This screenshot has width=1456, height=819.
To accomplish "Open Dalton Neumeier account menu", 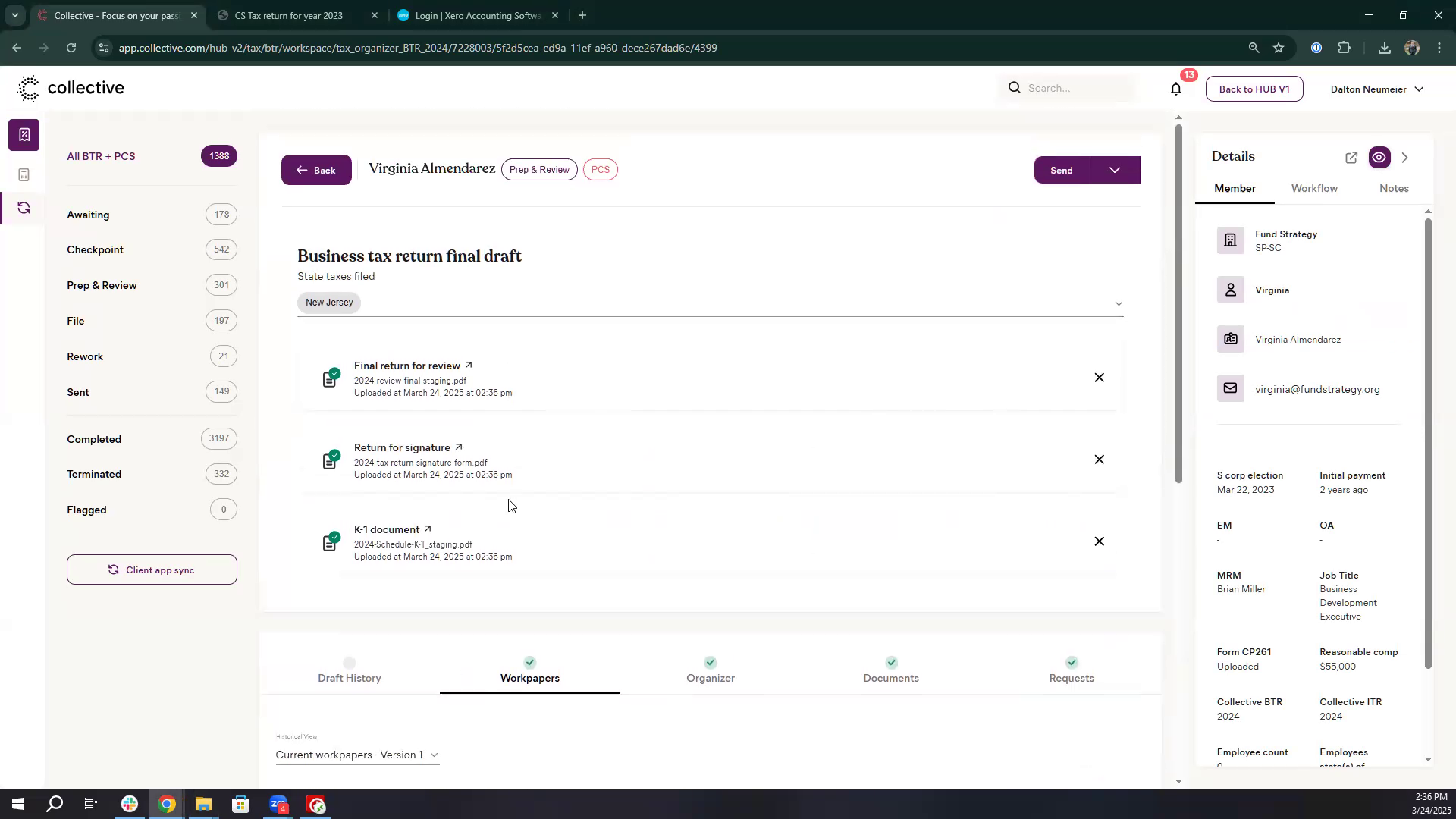I will [1376, 89].
